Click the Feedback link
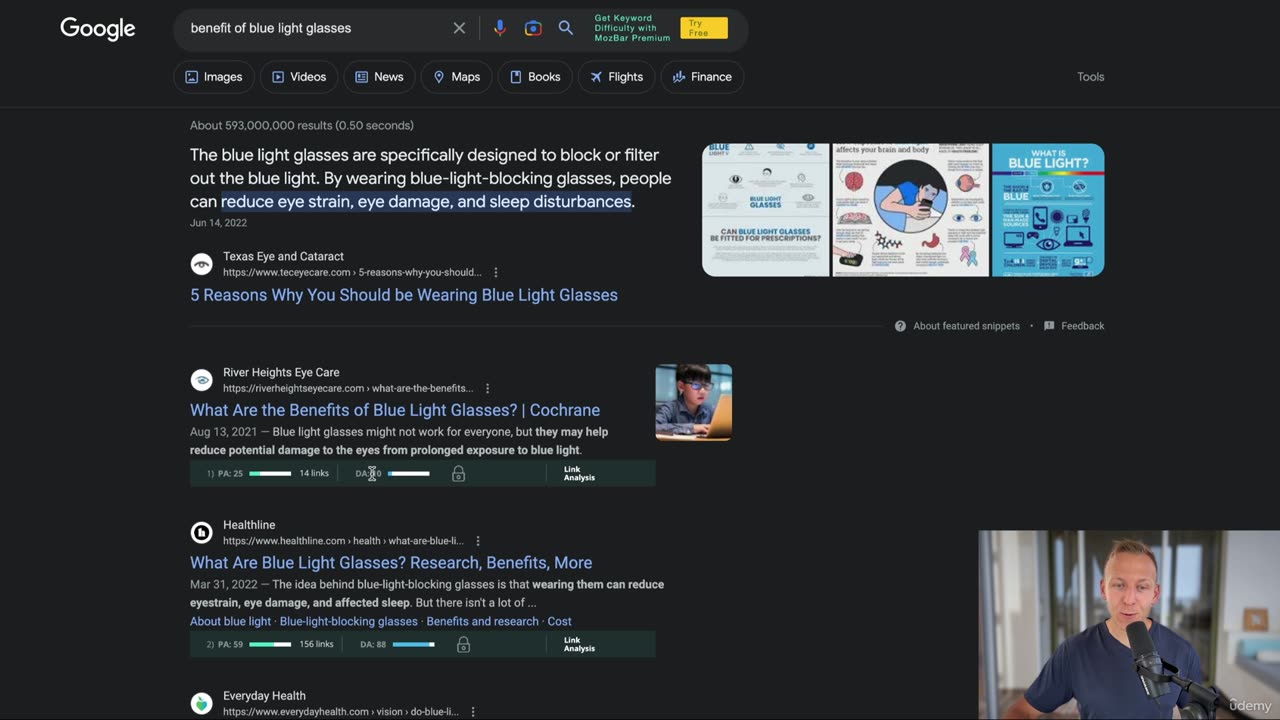1280x720 pixels. click(x=1083, y=326)
